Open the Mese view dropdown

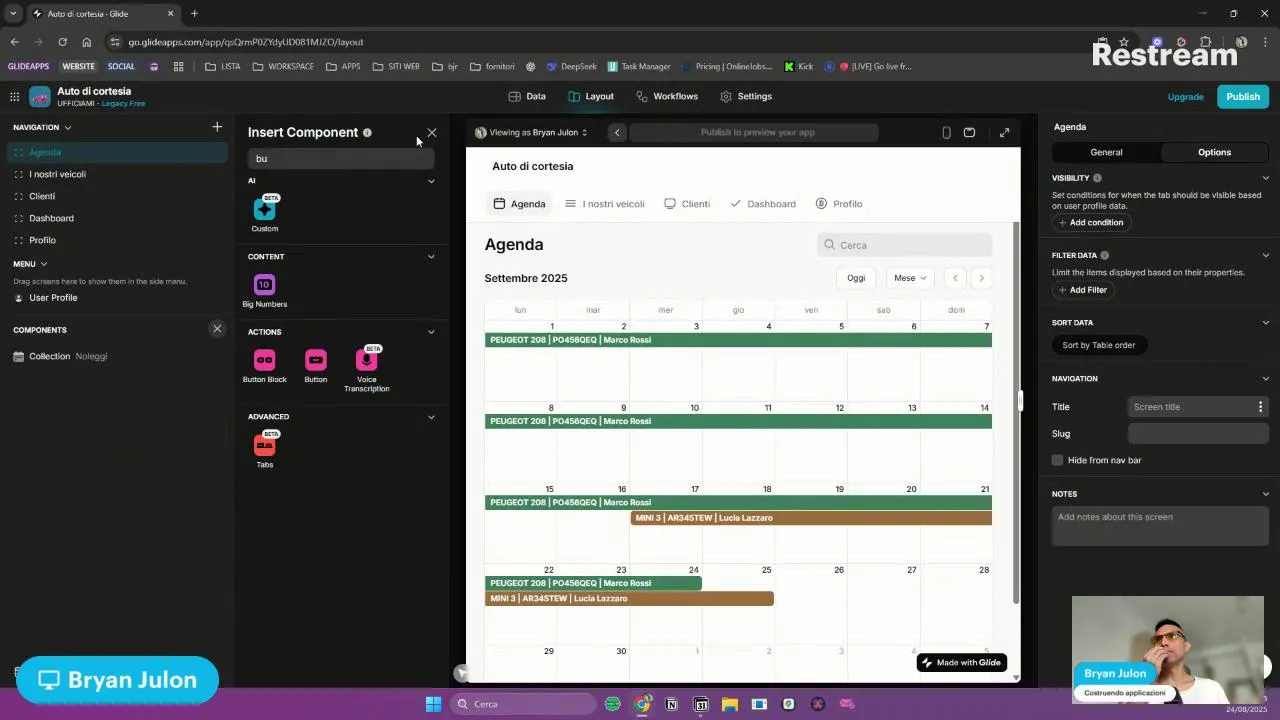(910, 278)
